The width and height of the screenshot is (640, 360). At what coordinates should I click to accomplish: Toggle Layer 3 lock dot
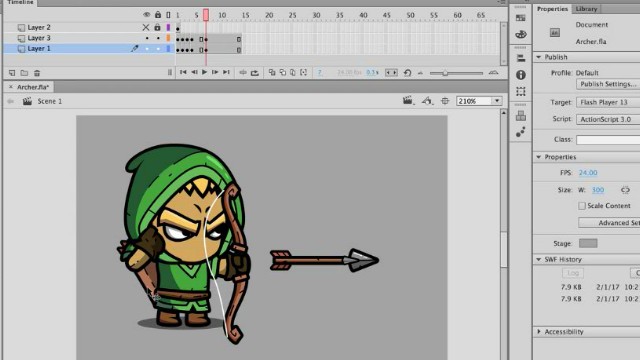(158, 38)
